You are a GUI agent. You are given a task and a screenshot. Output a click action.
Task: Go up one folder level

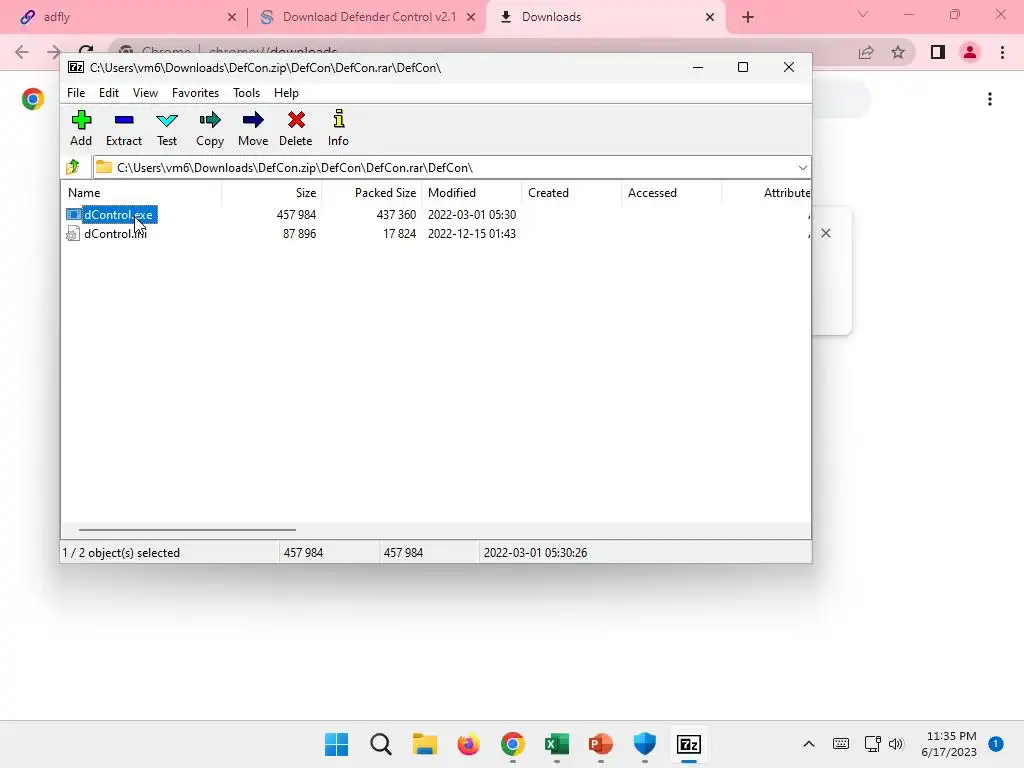click(73, 167)
